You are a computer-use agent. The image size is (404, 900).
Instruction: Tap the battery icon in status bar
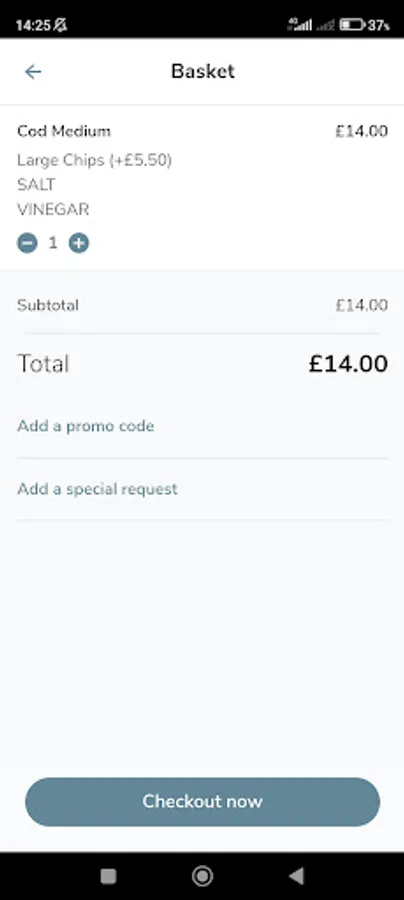click(352, 25)
